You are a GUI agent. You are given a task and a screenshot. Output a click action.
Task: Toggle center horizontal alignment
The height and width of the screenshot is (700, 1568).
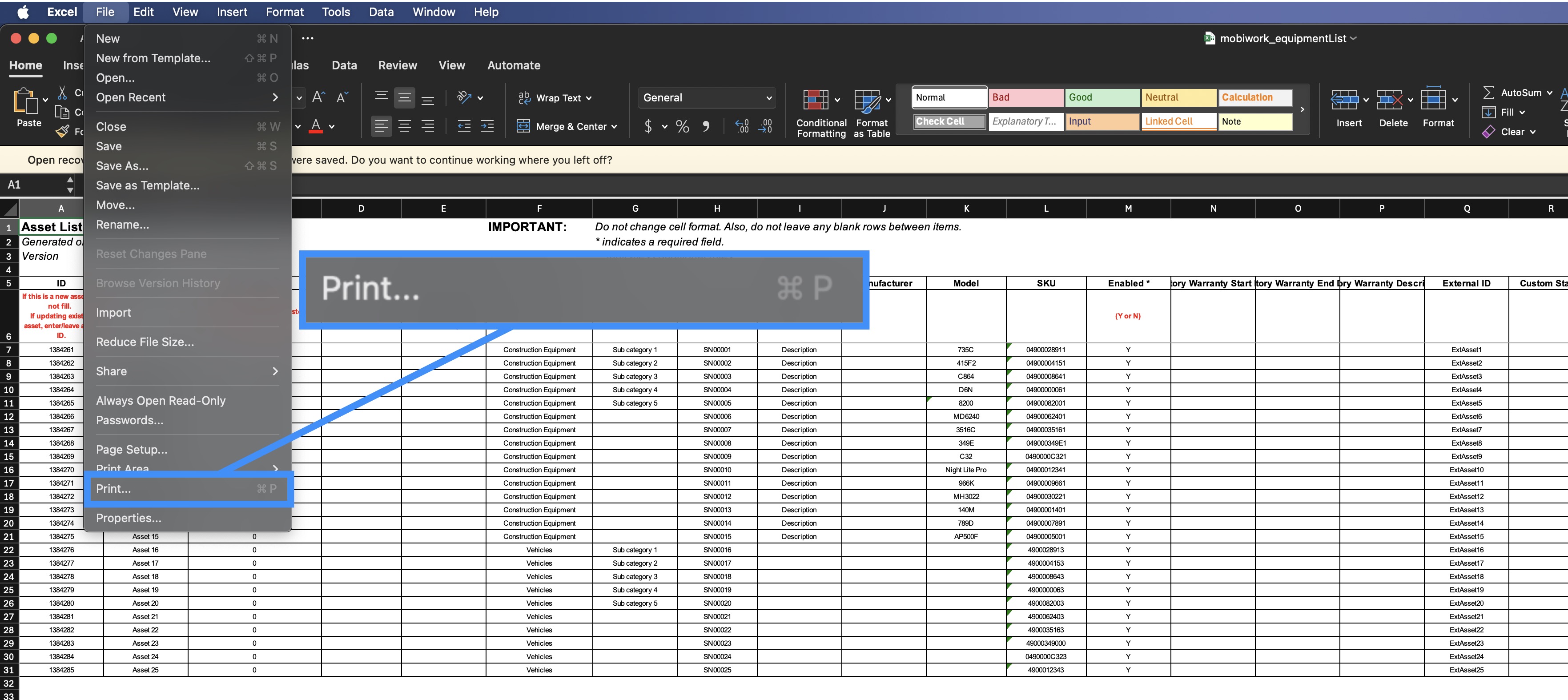coord(404,127)
